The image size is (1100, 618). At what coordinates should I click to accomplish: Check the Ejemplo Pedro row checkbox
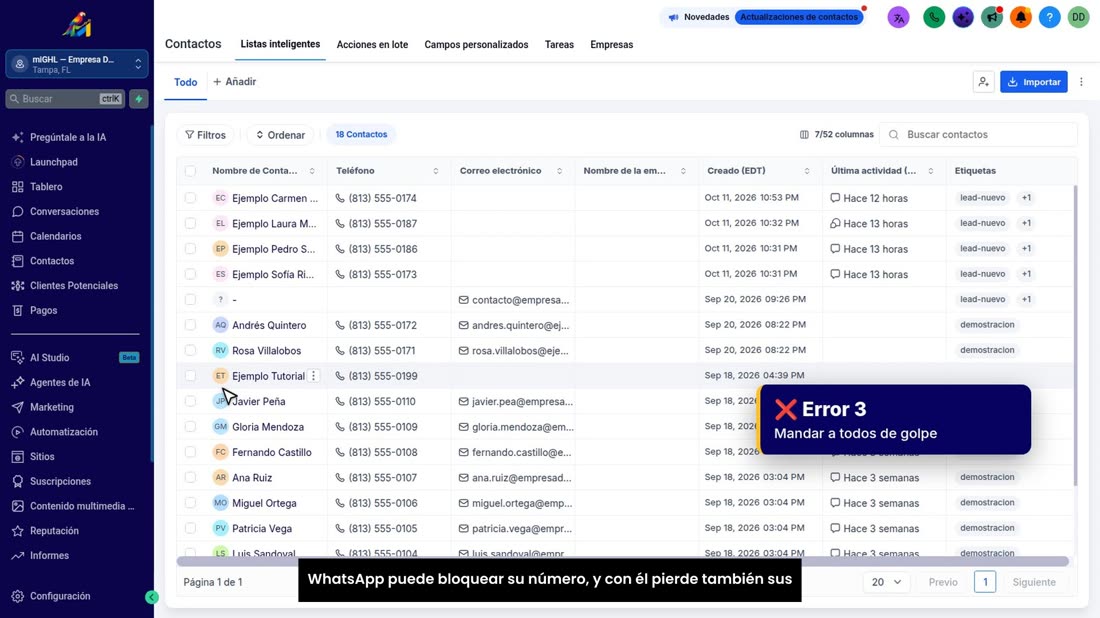click(x=190, y=249)
